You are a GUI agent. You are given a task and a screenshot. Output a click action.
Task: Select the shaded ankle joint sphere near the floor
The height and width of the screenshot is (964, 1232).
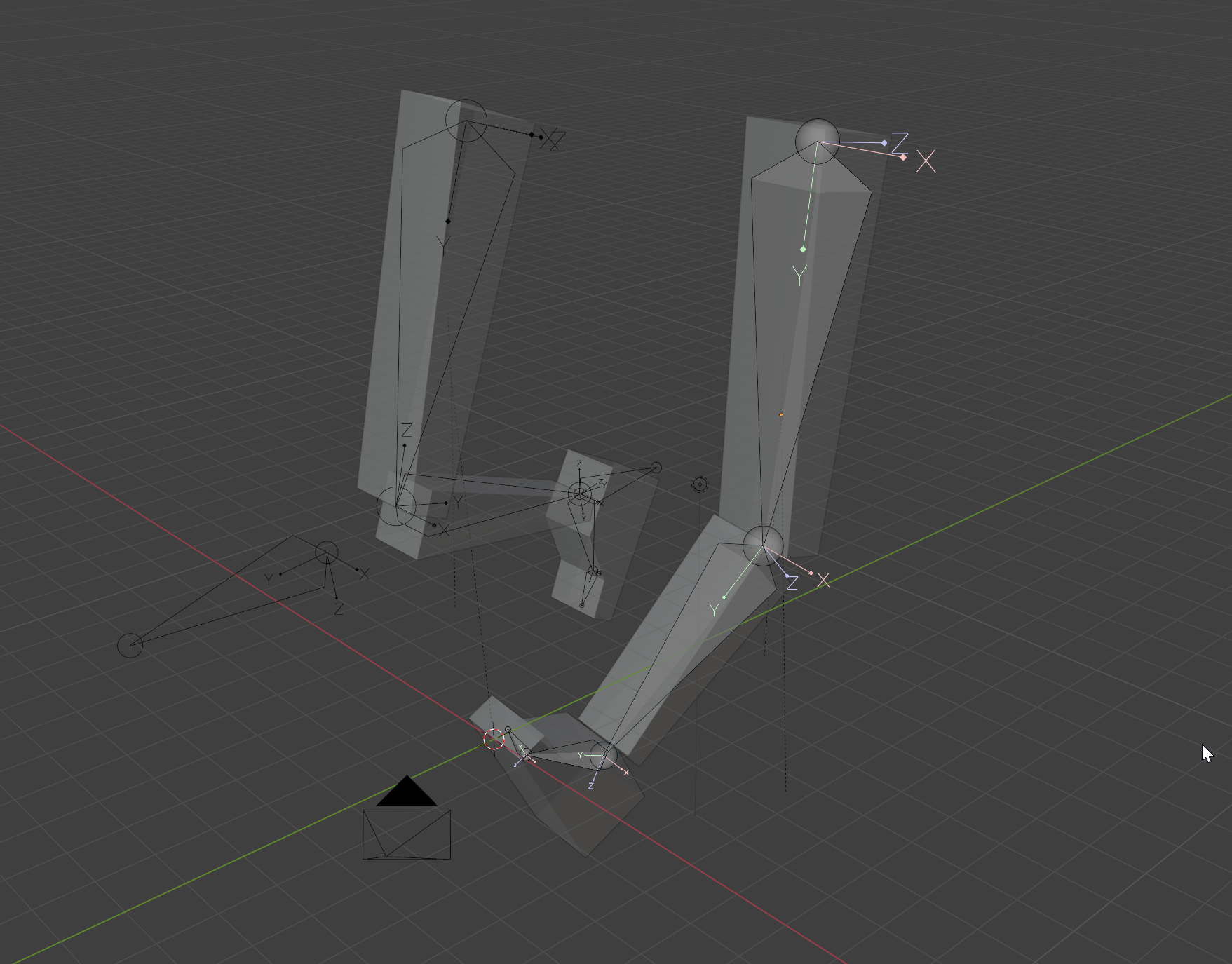pos(603,756)
